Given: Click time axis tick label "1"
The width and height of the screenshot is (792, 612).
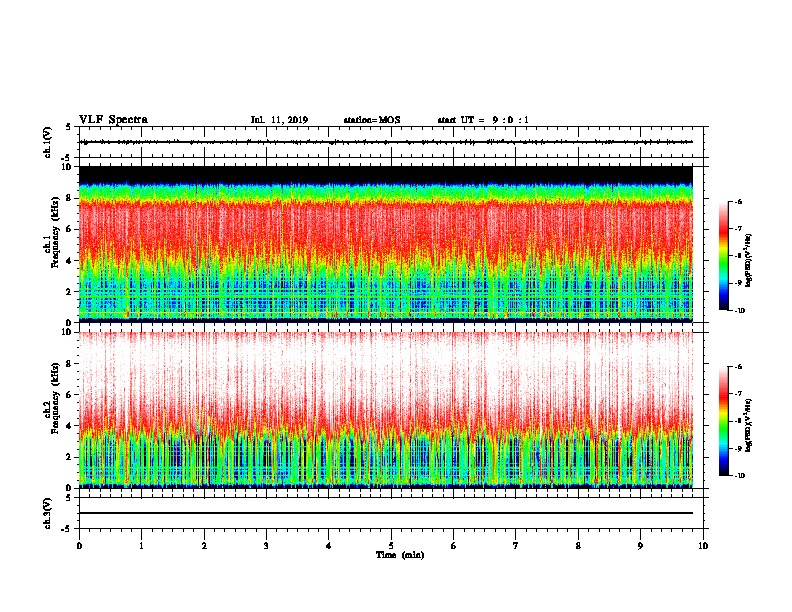Looking at the screenshot, I should [x=141, y=546].
